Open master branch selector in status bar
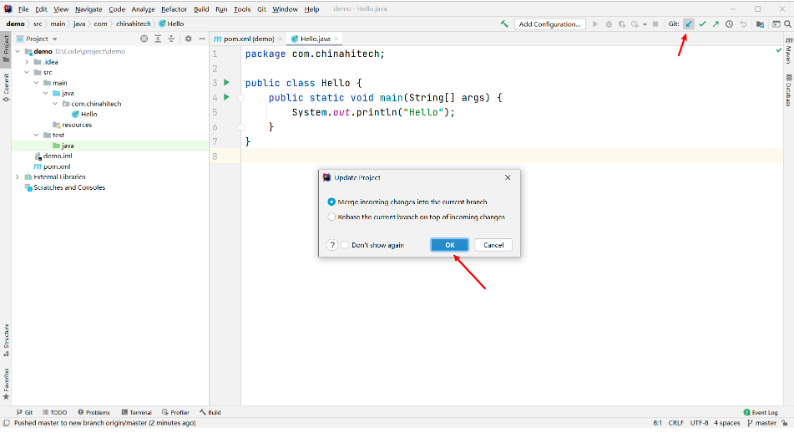Image resolution: width=794 pixels, height=432 pixels. [762, 422]
